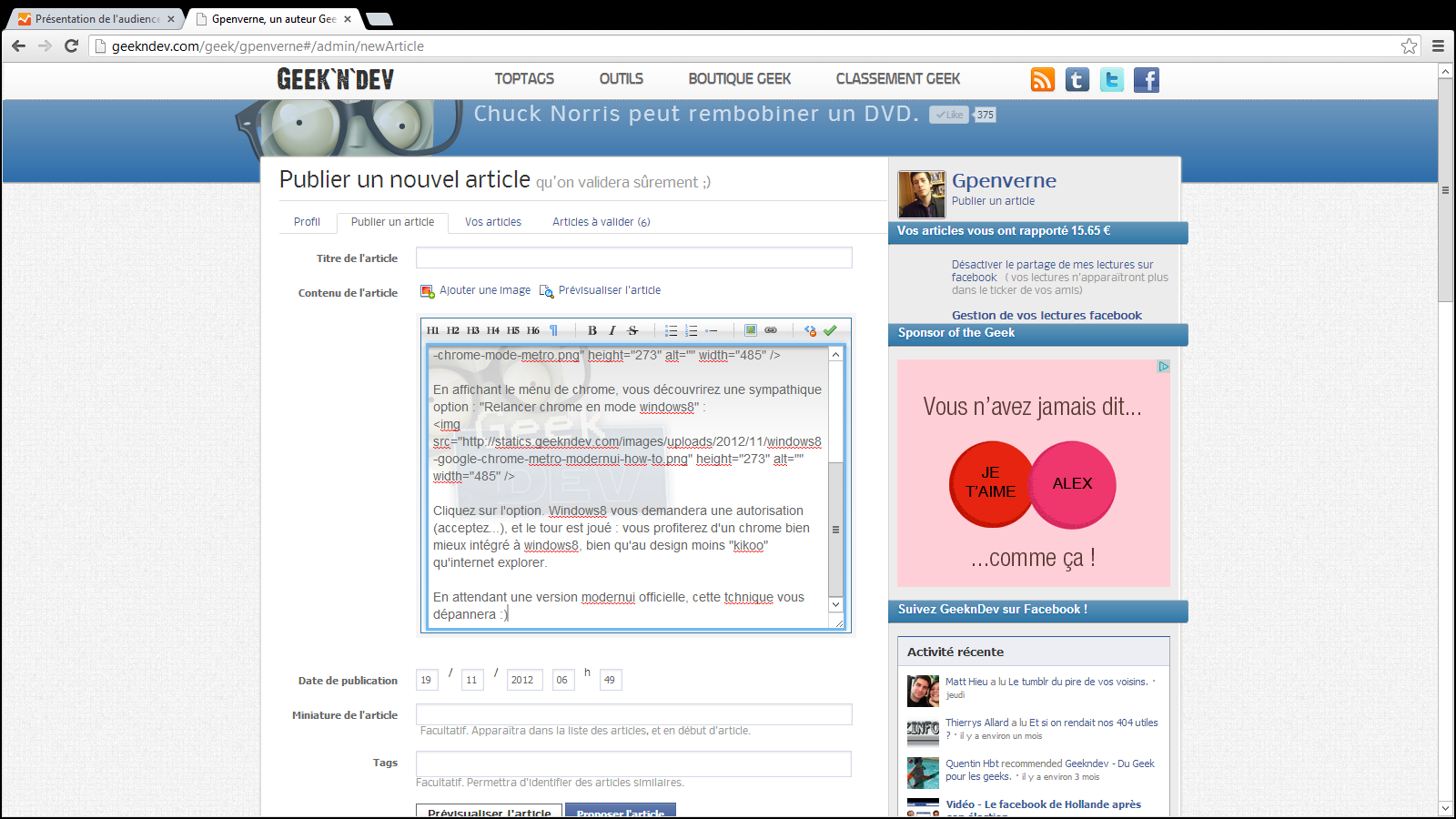This screenshot has width=1456, height=819.
Task: Apply H3 heading in editor toolbar
Action: tap(472, 330)
